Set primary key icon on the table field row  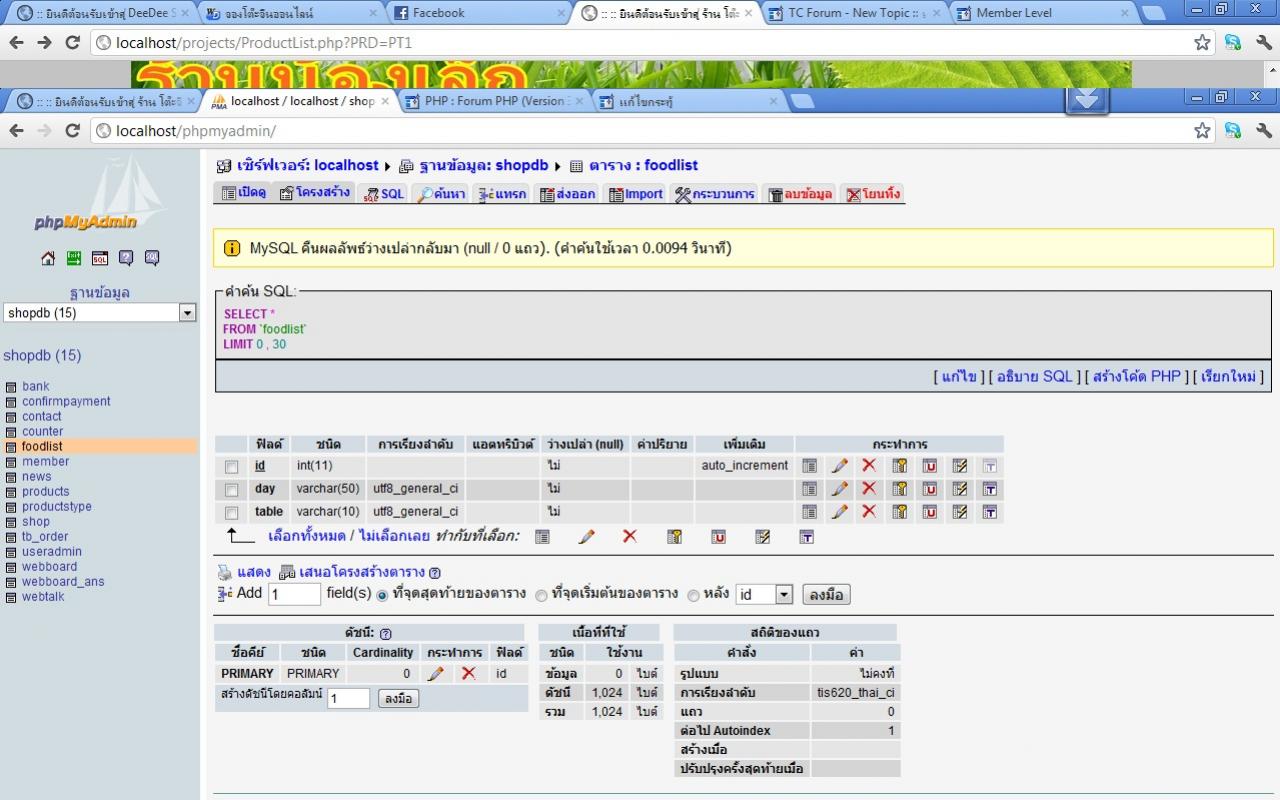click(900, 512)
